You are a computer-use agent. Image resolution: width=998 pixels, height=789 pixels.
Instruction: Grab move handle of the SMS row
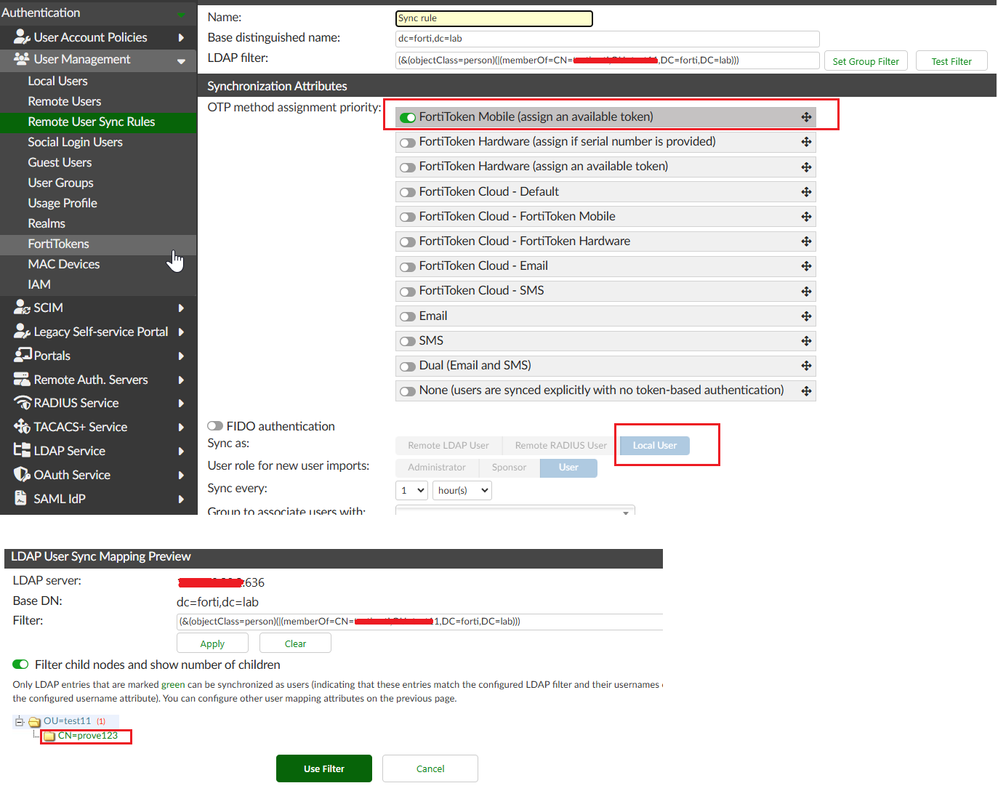(x=806, y=341)
